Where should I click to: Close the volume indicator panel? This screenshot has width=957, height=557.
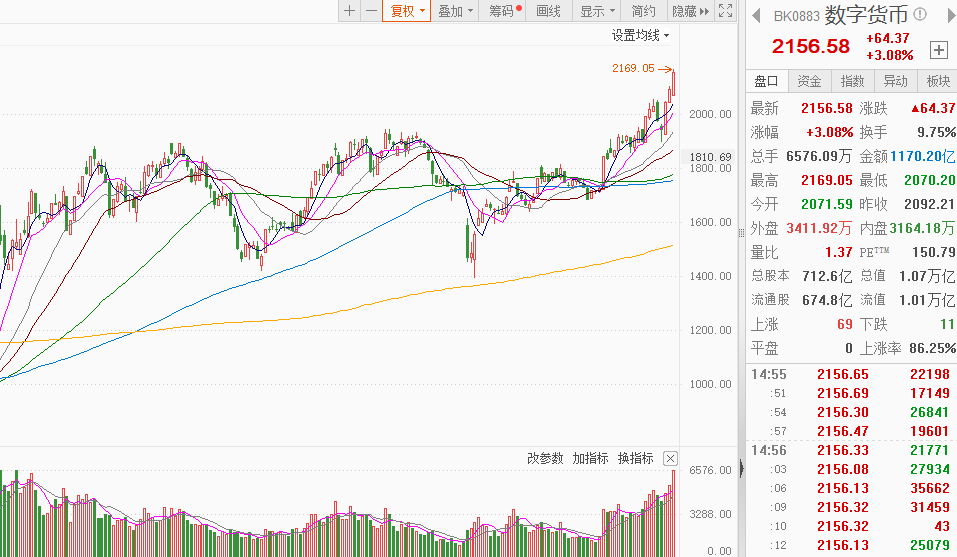[x=670, y=459]
